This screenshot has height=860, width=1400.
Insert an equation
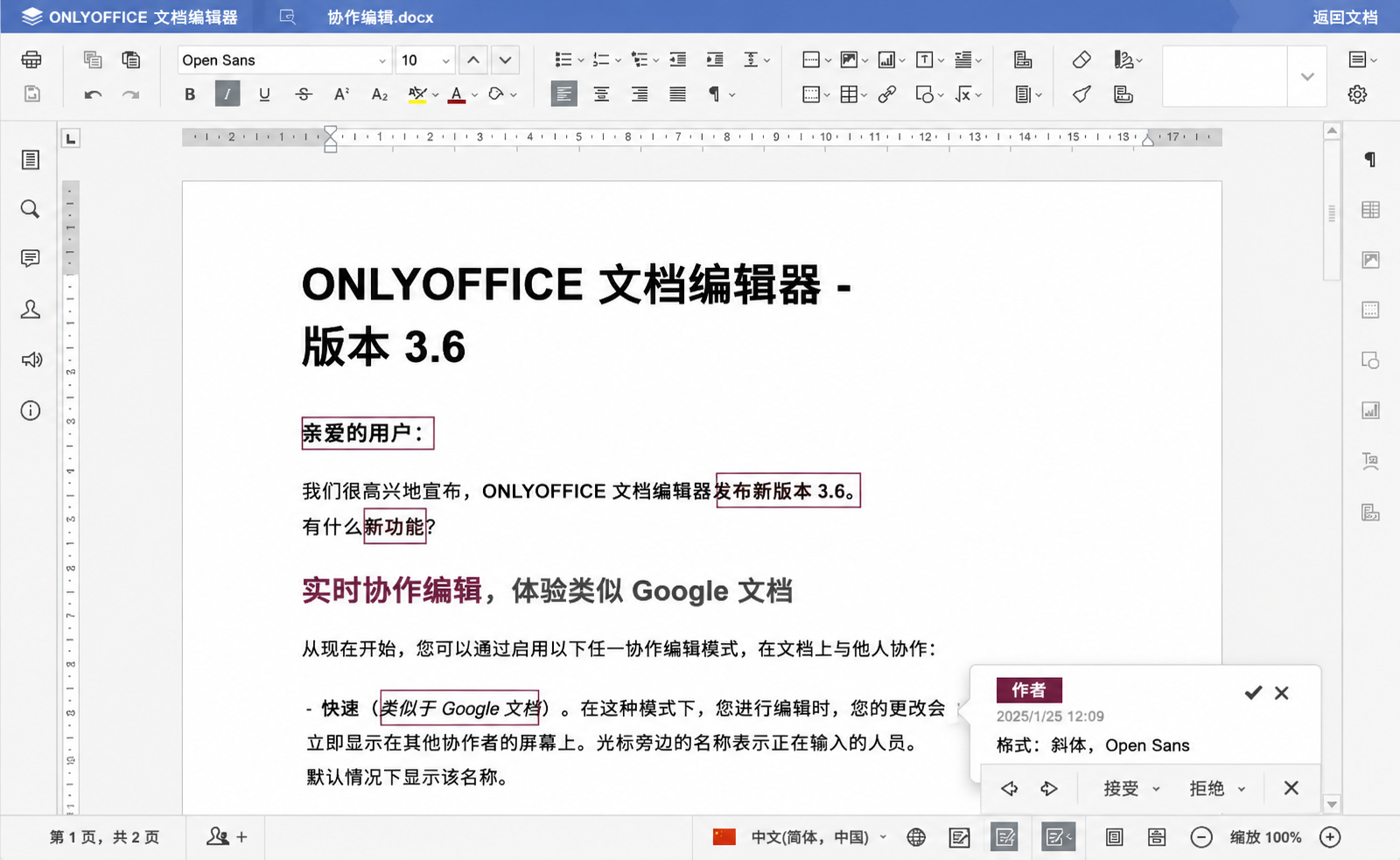[963, 94]
